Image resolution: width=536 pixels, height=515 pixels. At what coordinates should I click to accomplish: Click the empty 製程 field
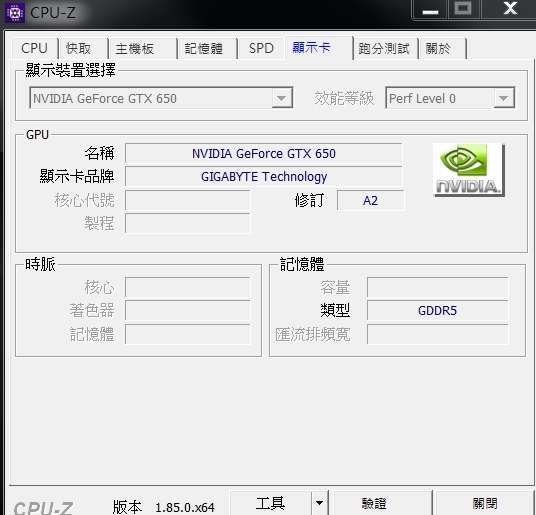pyautogui.click(x=188, y=223)
